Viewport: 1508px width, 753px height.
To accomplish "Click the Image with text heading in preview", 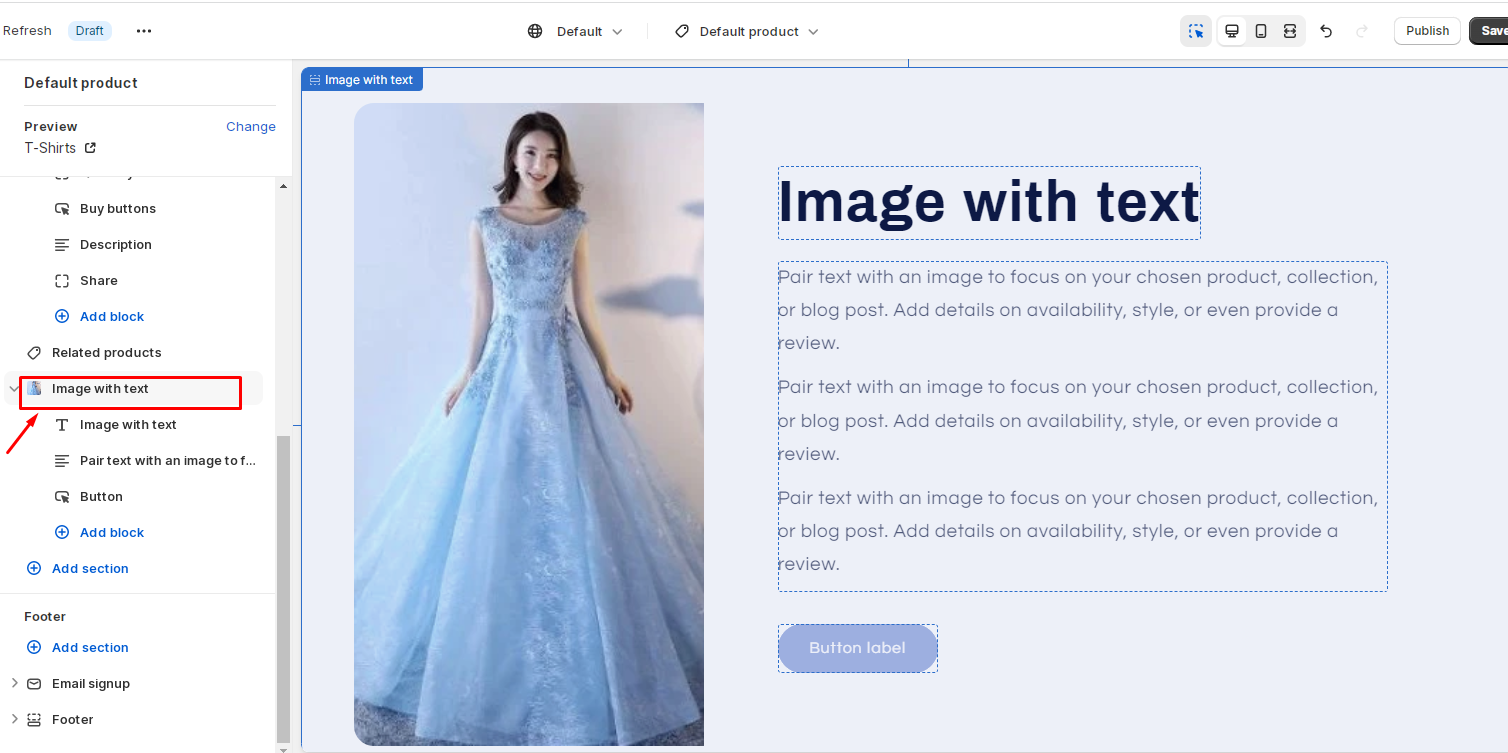I will pyautogui.click(x=989, y=203).
